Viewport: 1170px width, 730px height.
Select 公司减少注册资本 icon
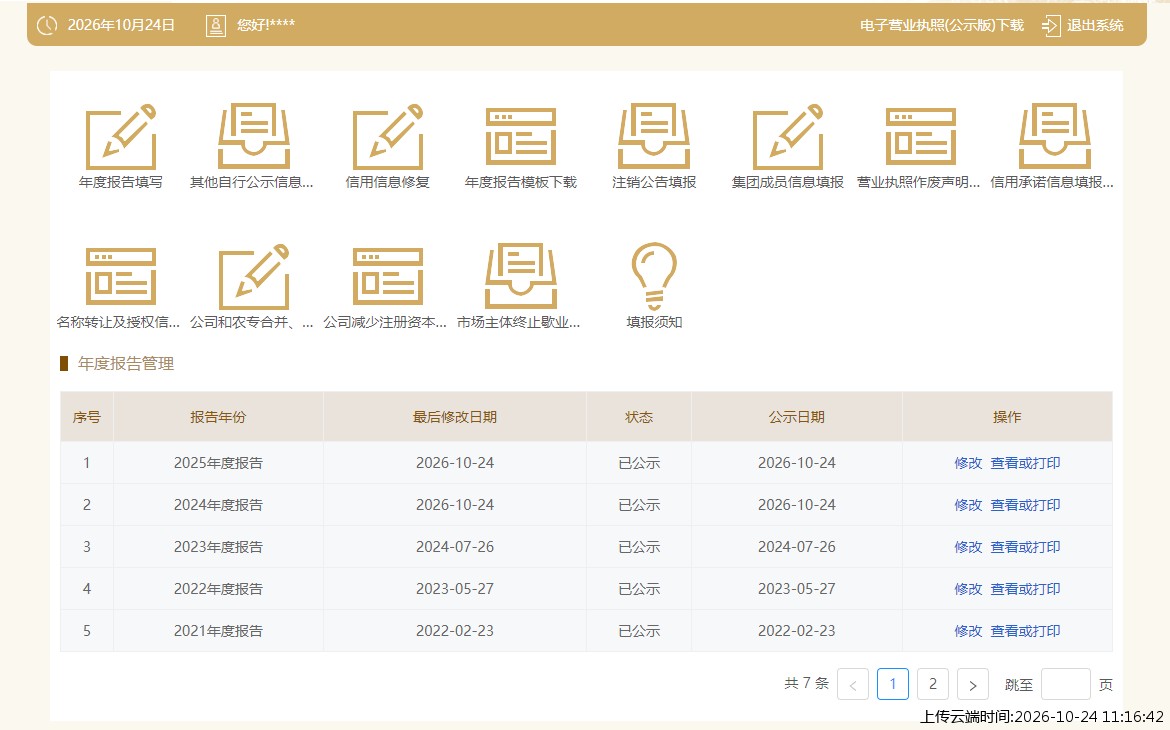(x=388, y=277)
